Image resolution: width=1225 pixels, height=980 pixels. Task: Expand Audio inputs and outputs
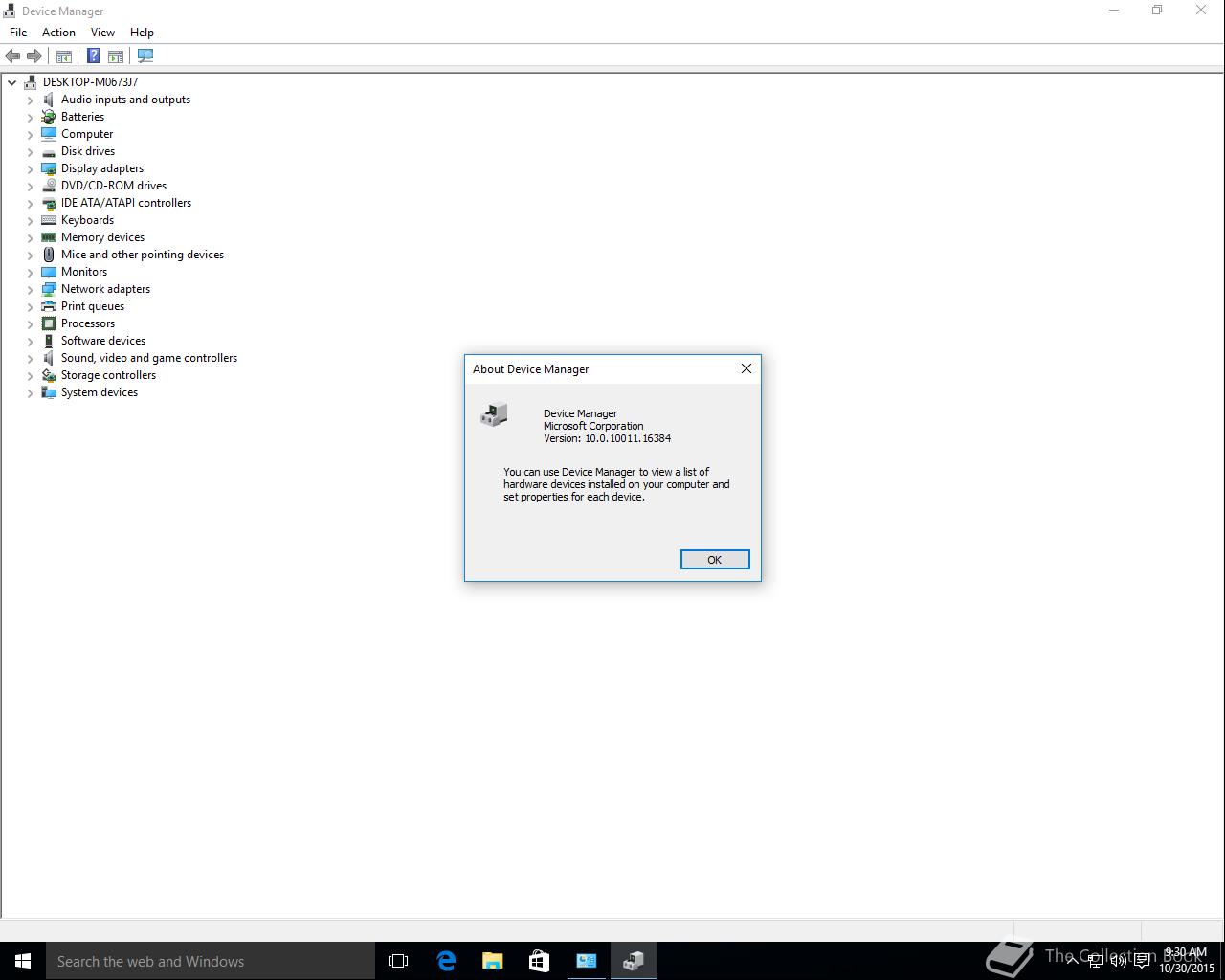pyautogui.click(x=31, y=100)
